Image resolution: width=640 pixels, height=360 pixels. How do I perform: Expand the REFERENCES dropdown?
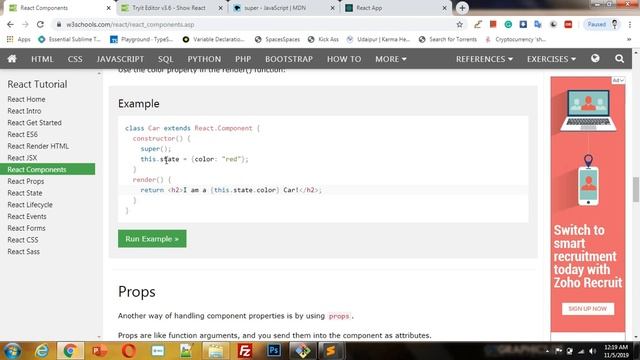(484, 59)
